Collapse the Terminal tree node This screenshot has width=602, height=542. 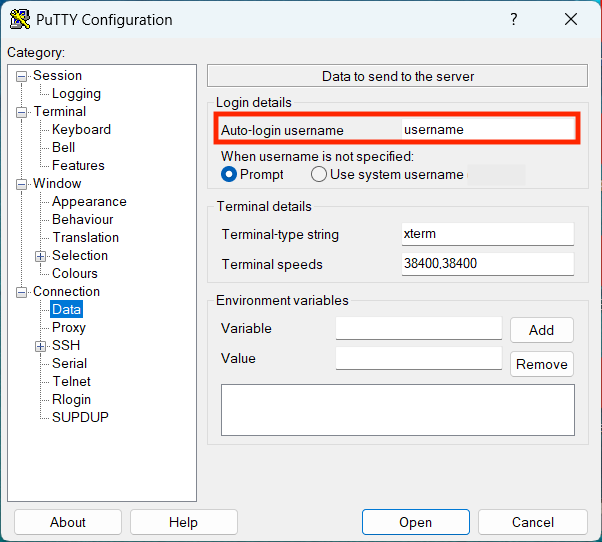point(22,112)
